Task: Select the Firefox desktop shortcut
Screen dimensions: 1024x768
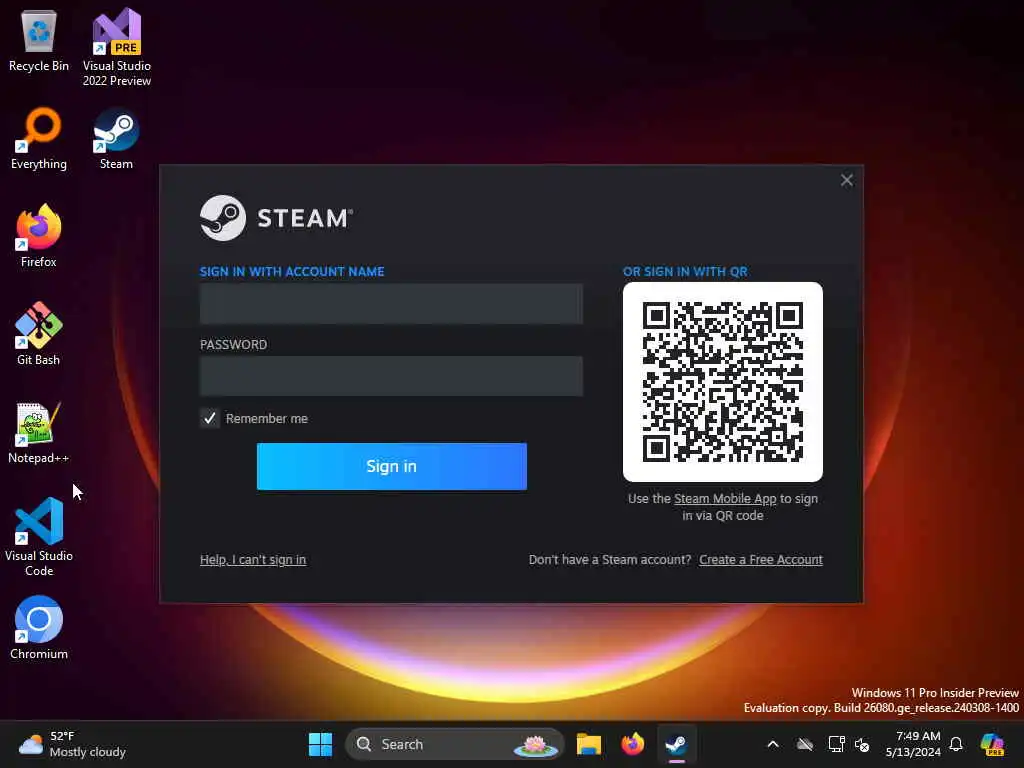Action: 39,236
